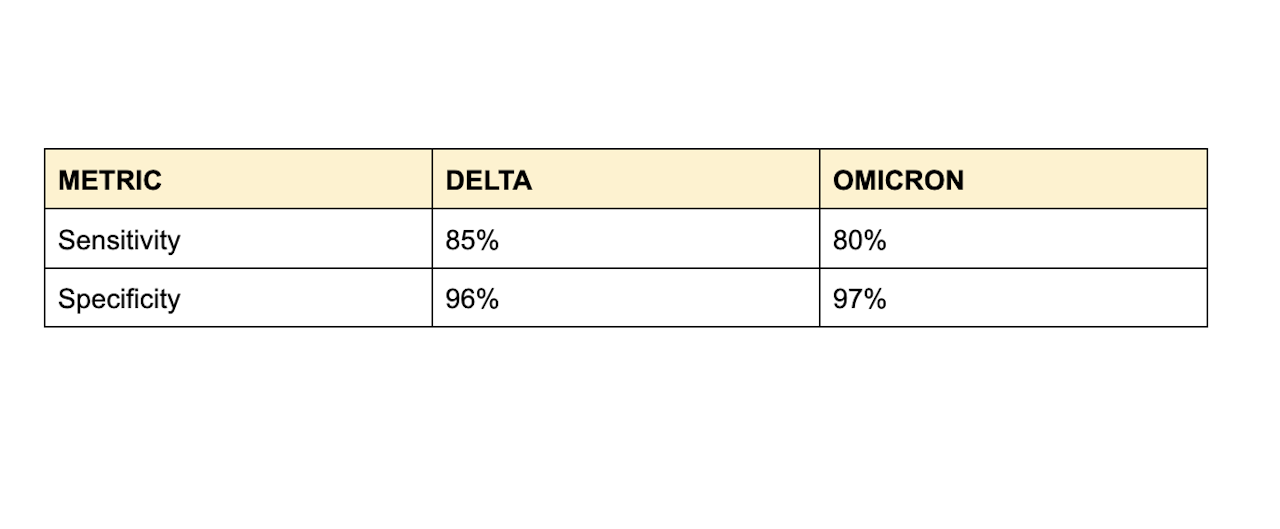This screenshot has height=529, width=1280.
Task: Click the line between 80% and 97% cells
Action: point(1013,267)
